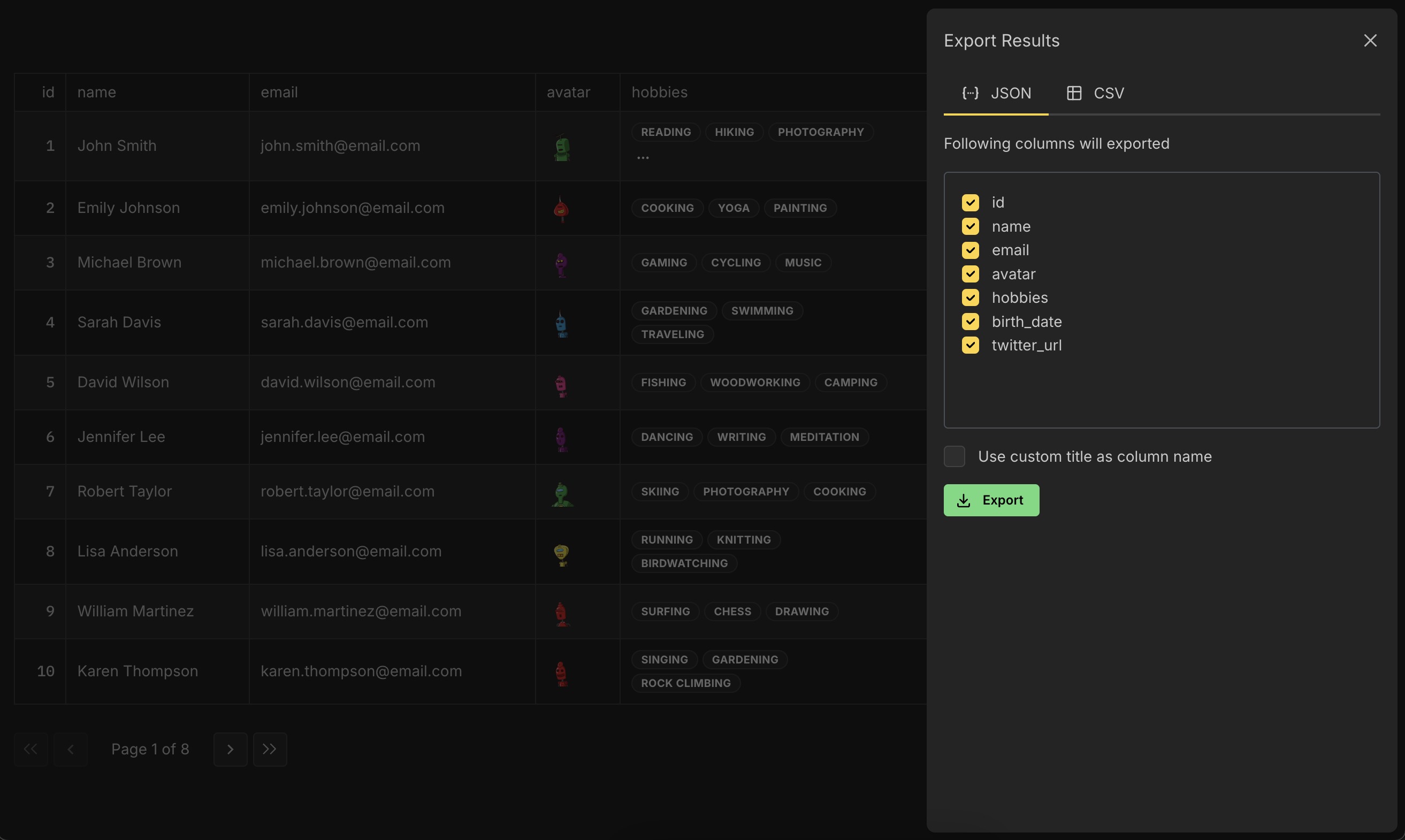Click John Smith's green avatar image
The width and height of the screenshot is (1405, 840).
(562, 148)
